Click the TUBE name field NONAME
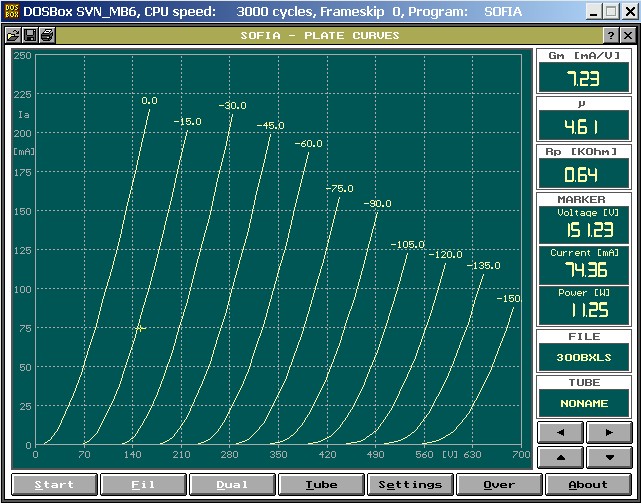Viewport: 641px width, 503px height. pyautogui.click(x=586, y=403)
